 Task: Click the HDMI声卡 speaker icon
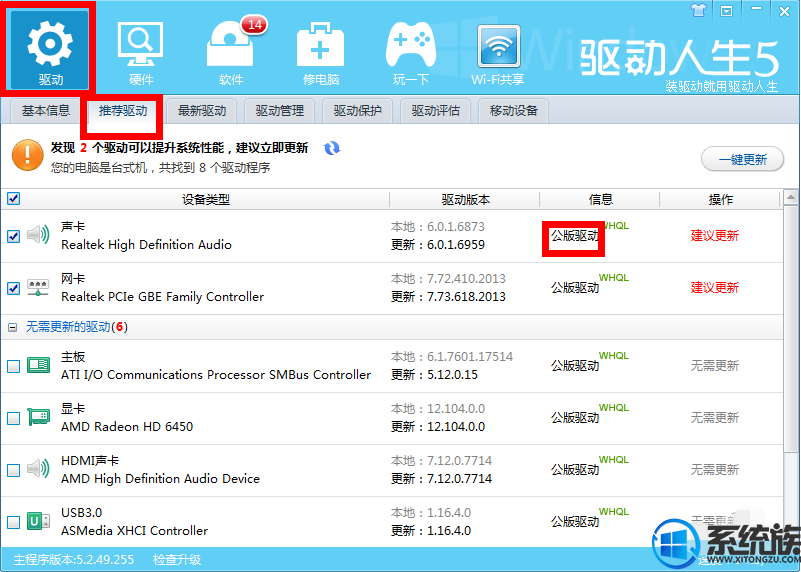pyautogui.click(x=38, y=469)
